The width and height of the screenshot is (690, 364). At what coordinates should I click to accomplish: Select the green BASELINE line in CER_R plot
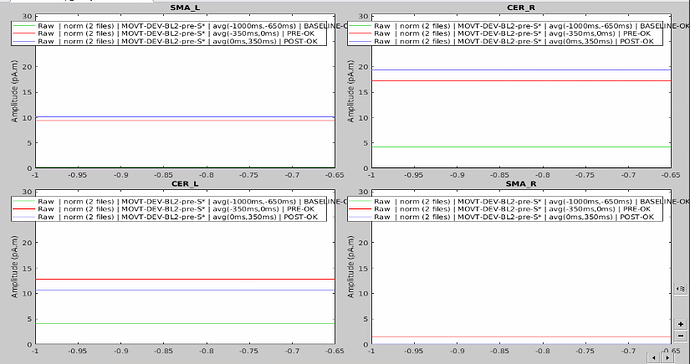[521, 147]
